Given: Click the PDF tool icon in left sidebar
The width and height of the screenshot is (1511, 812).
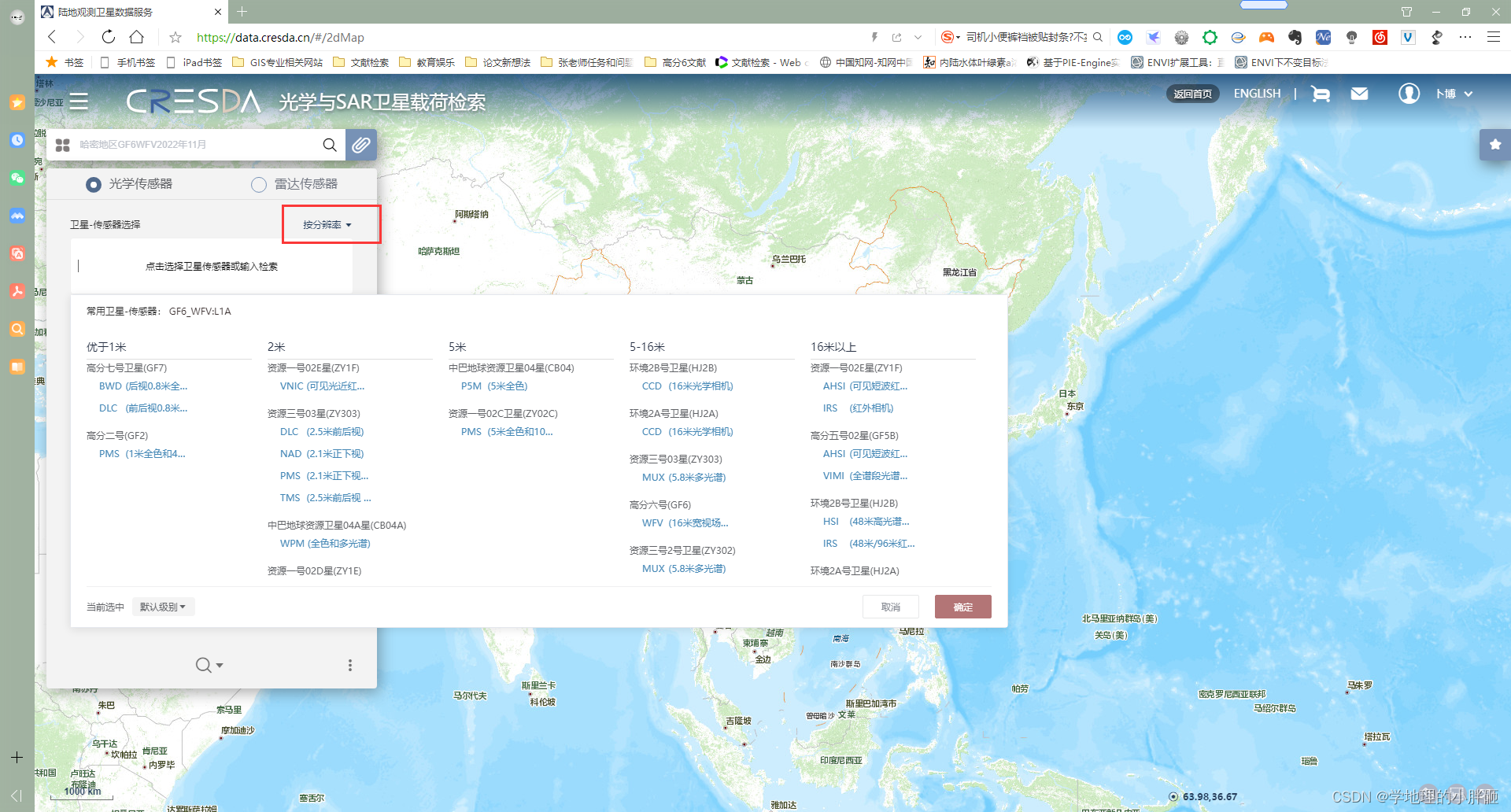Looking at the screenshot, I should 17,291.
